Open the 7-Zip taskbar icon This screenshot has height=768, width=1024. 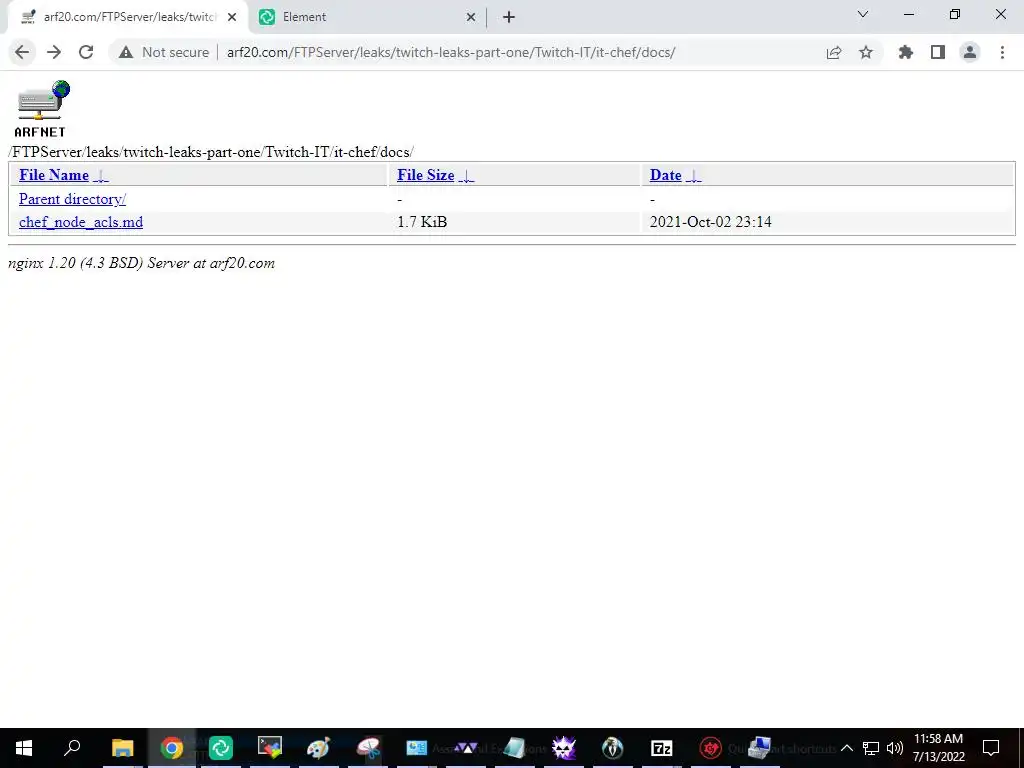662,748
